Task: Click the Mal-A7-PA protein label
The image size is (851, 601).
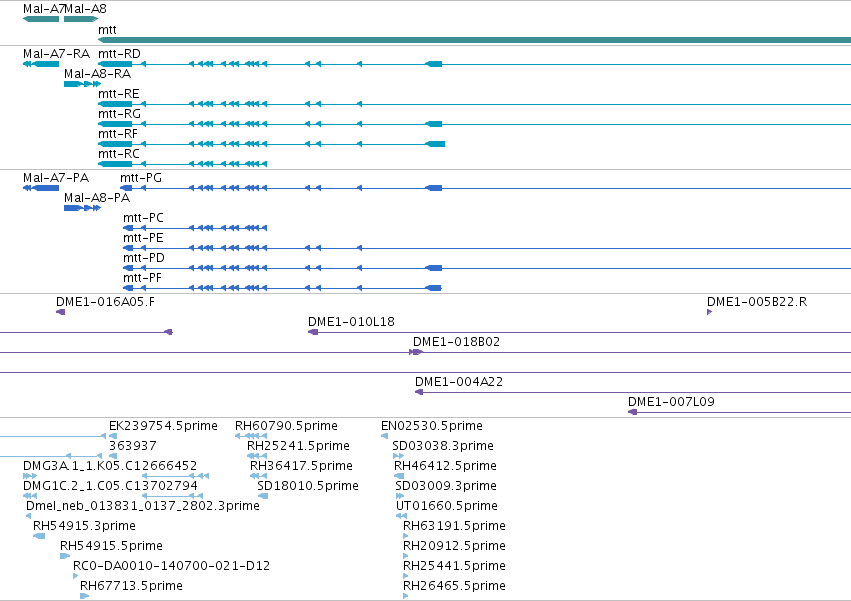Action: pos(56,178)
